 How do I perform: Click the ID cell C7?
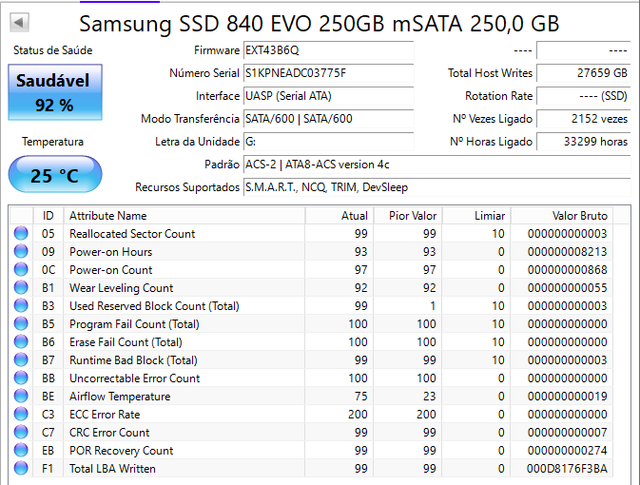[48, 432]
